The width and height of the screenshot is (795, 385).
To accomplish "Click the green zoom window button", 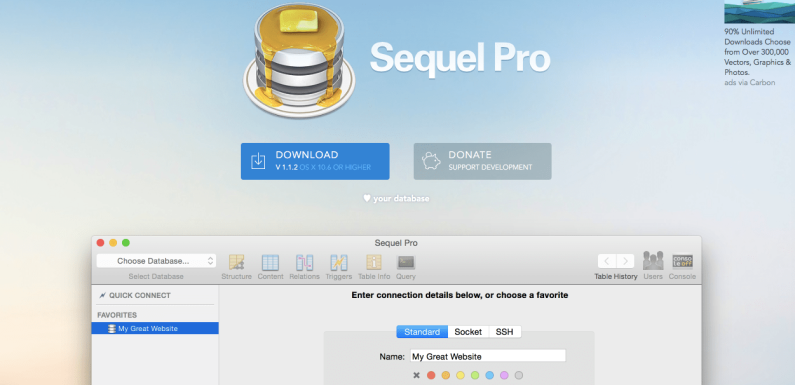I will [126, 243].
